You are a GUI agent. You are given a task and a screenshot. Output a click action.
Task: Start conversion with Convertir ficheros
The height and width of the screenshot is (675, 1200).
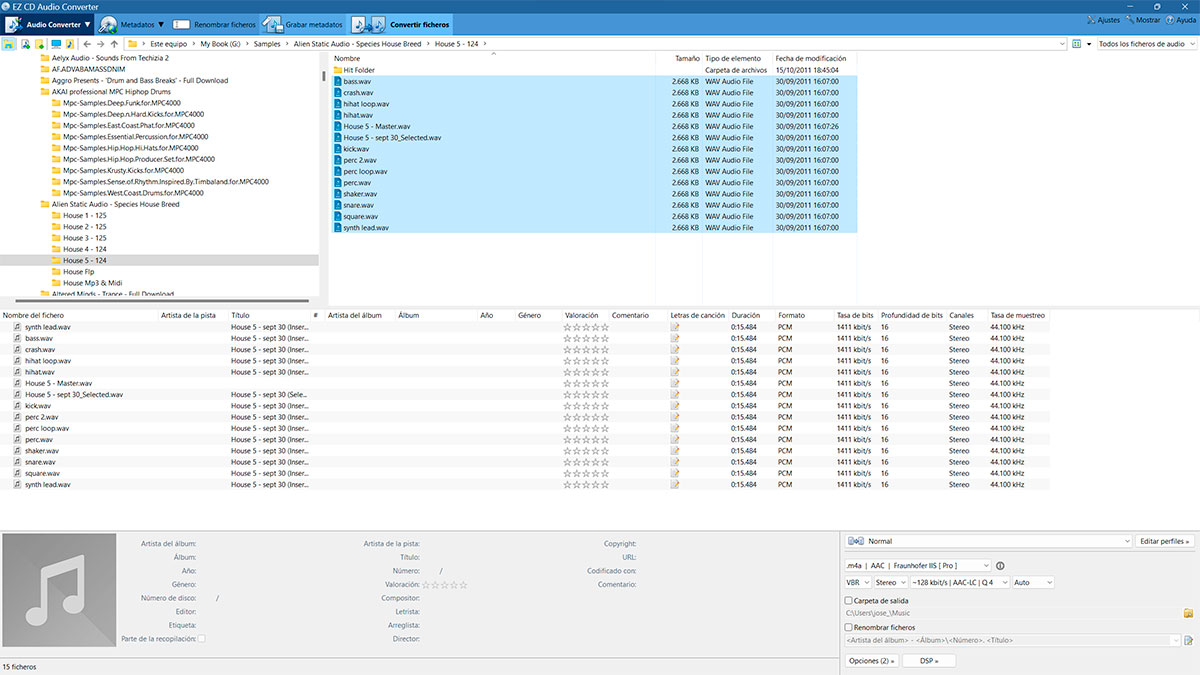tap(401, 23)
